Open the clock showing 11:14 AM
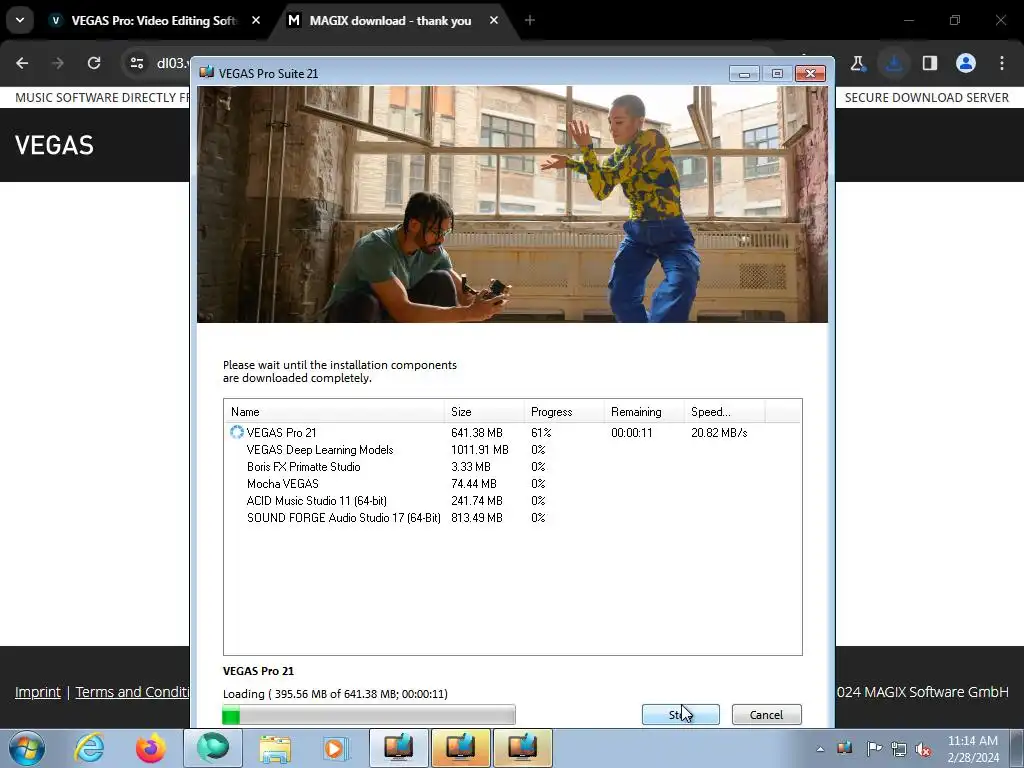Viewport: 1024px width, 768px height. click(973, 749)
